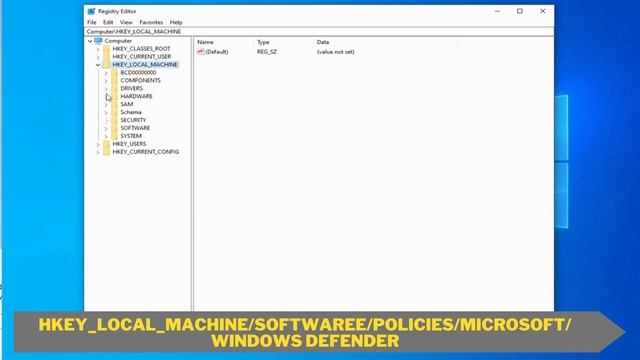
Task: Select the HKEY_LOCAL_MACHINE label
Action: pyautogui.click(x=145, y=64)
